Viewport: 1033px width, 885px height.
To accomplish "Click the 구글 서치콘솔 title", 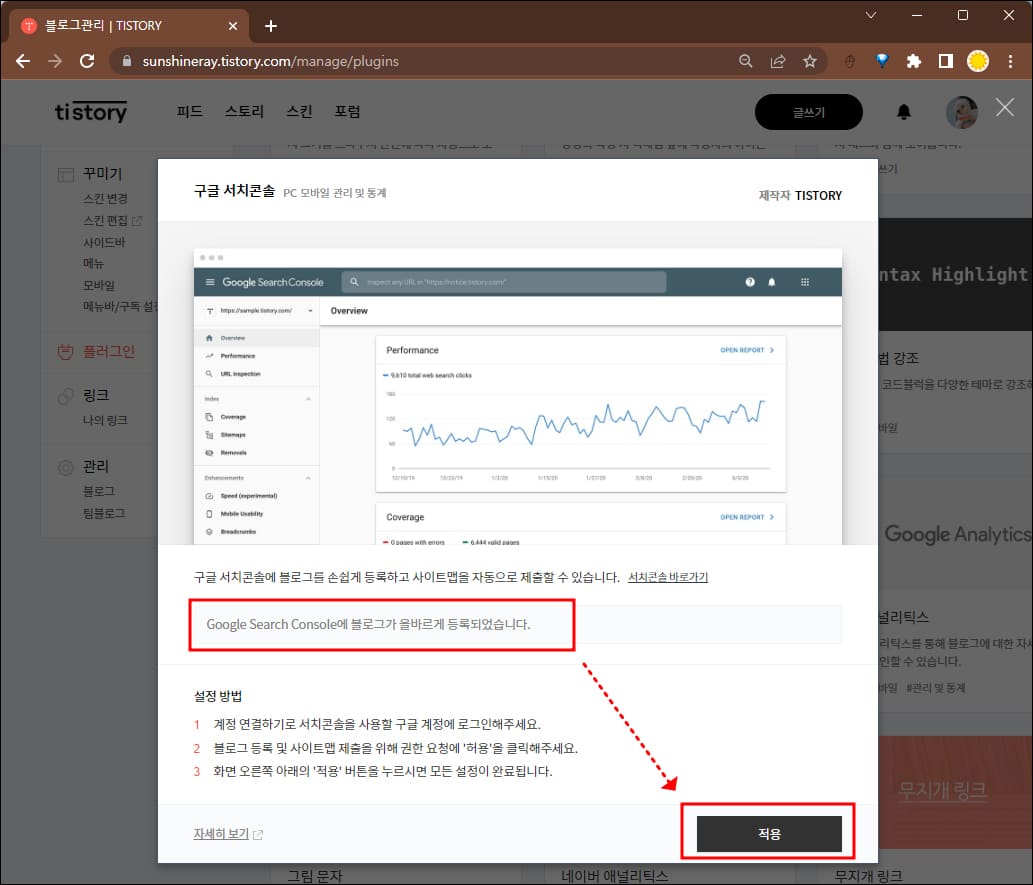I will (x=234, y=191).
